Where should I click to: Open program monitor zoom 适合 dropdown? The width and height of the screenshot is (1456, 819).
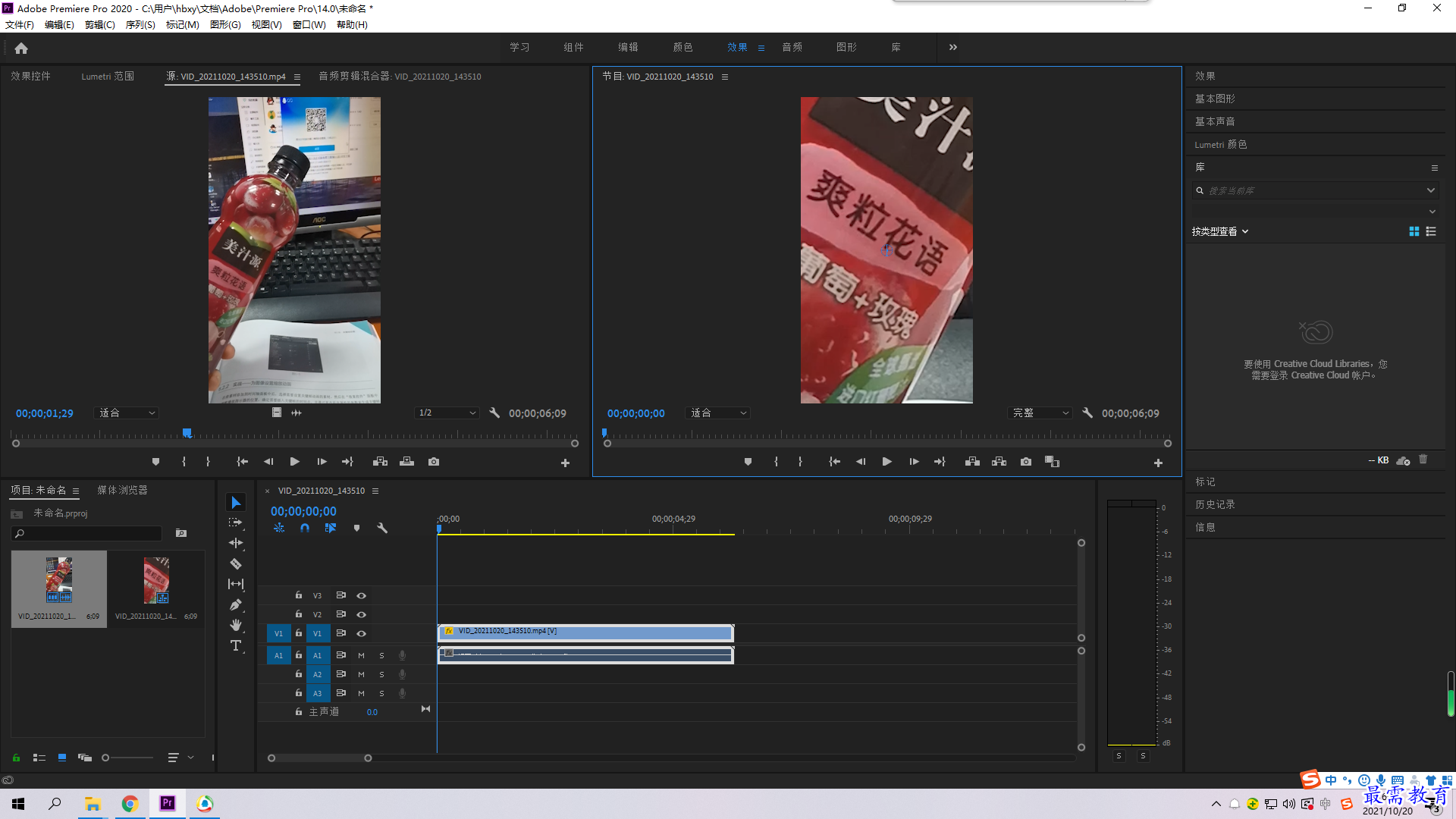pos(718,413)
